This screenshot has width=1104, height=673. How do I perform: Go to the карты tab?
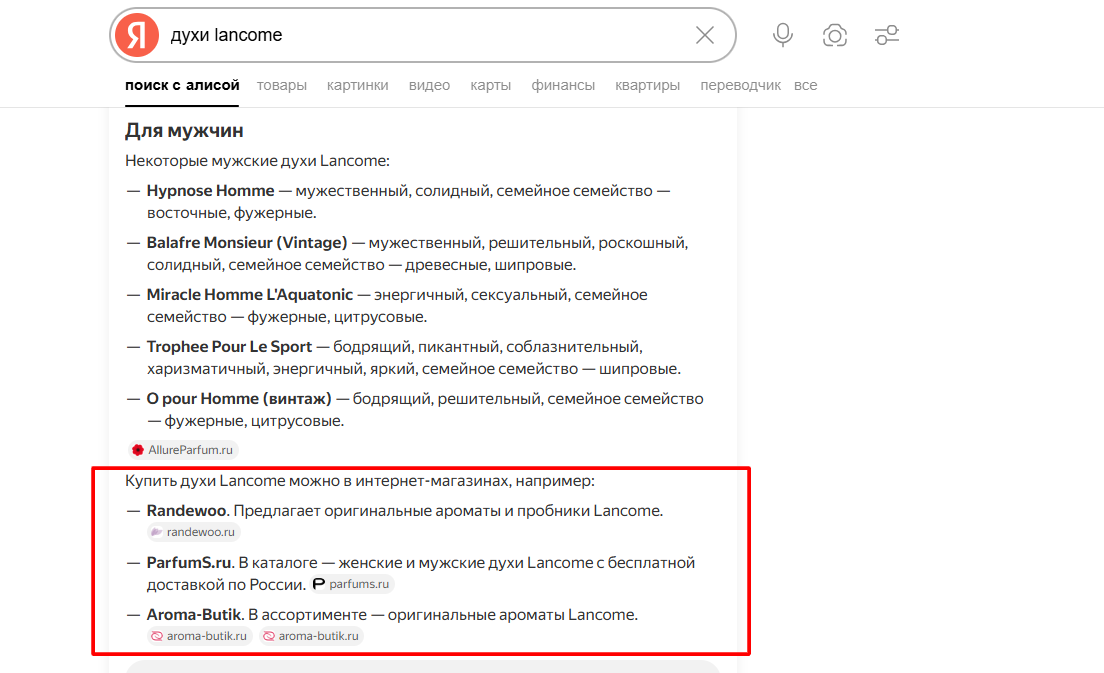click(491, 85)
